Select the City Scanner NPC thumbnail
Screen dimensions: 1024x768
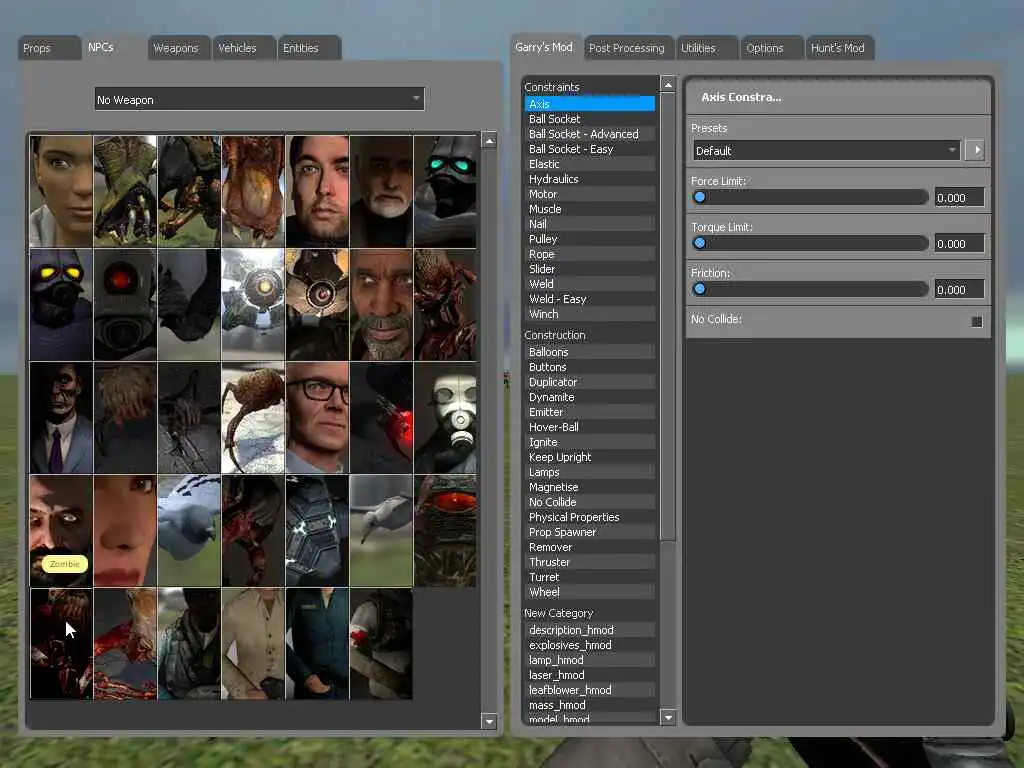253,305
